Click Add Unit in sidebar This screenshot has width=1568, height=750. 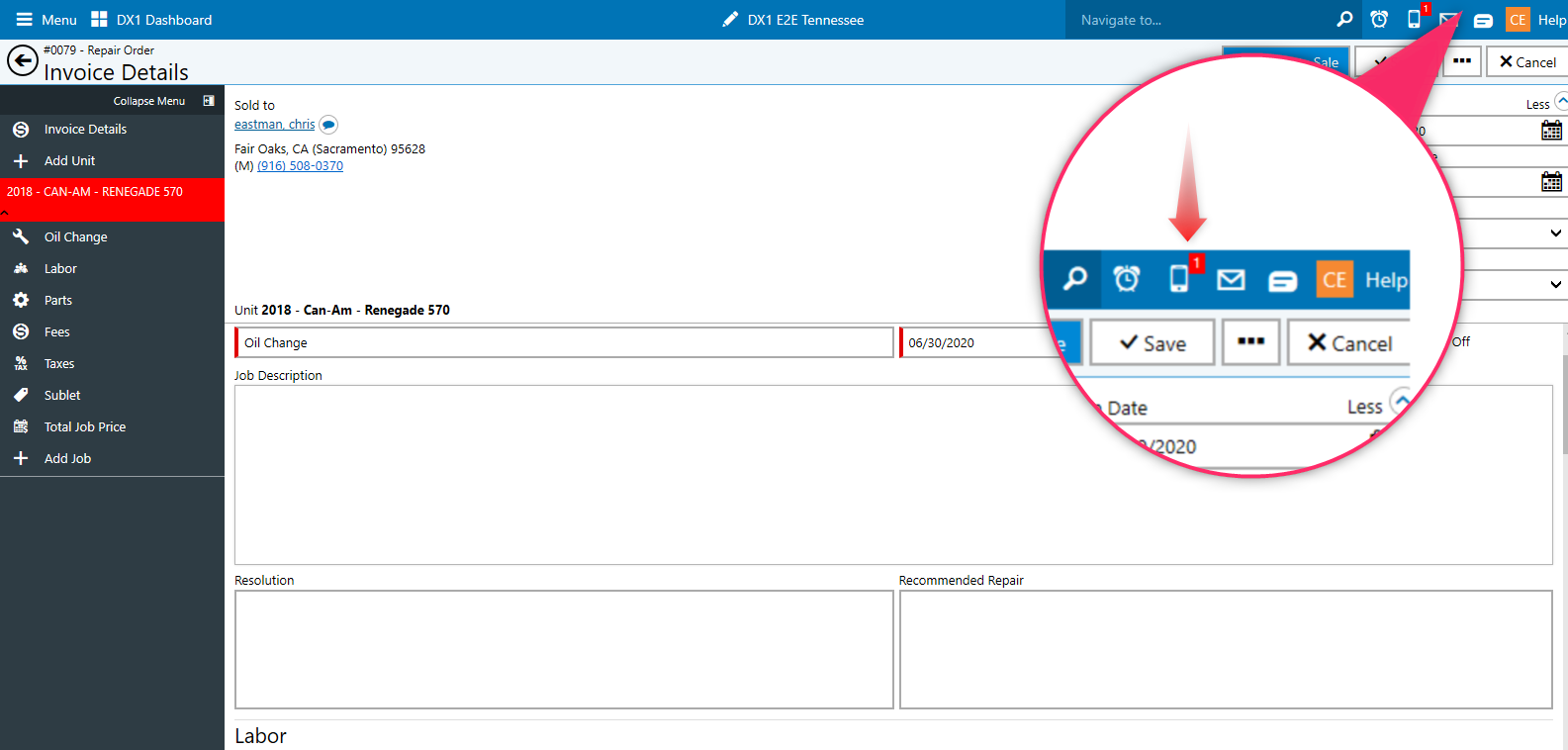point(112,161)
